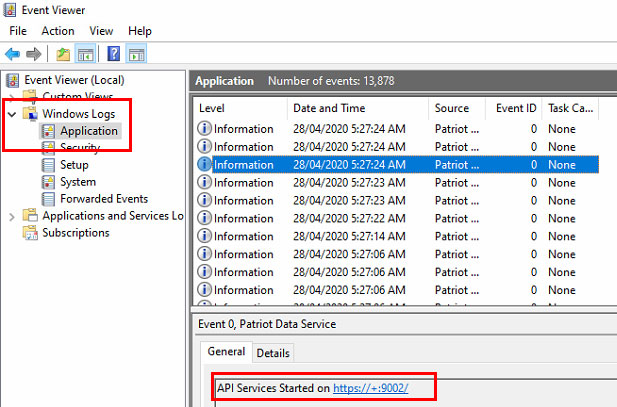Image resolution: width=617 pixels, height=407 pixels.
Task: Click the Applications and Services Logs folder icon
Action: tap(30, 216)
